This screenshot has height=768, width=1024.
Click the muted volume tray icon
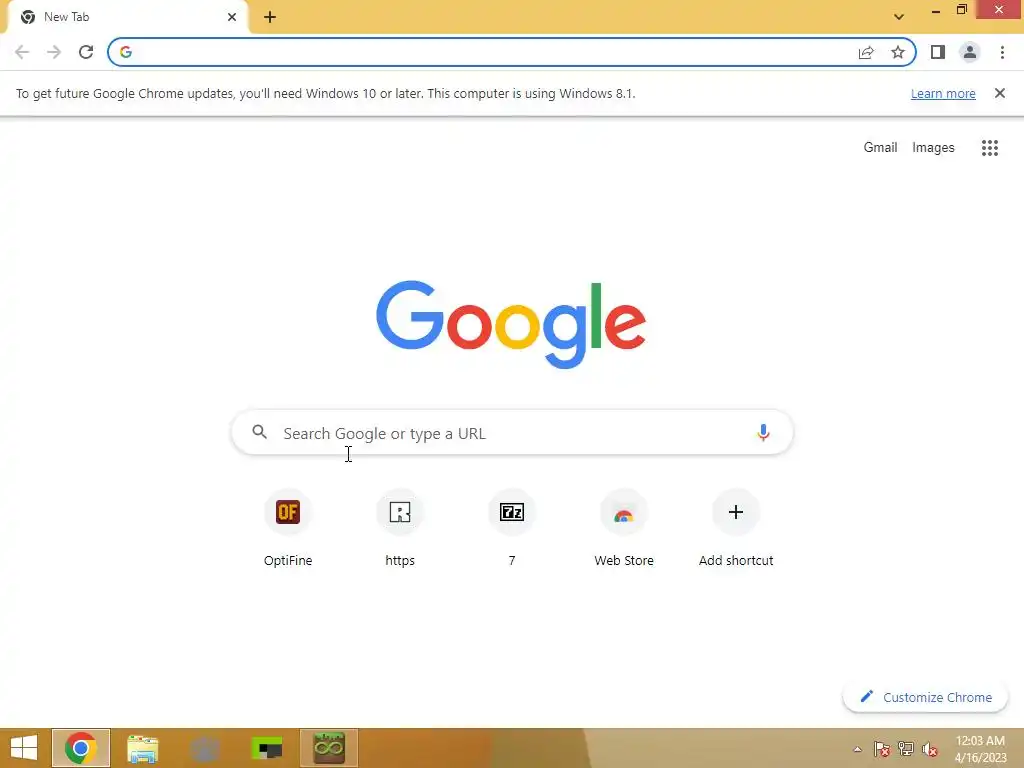coord(930,749)
